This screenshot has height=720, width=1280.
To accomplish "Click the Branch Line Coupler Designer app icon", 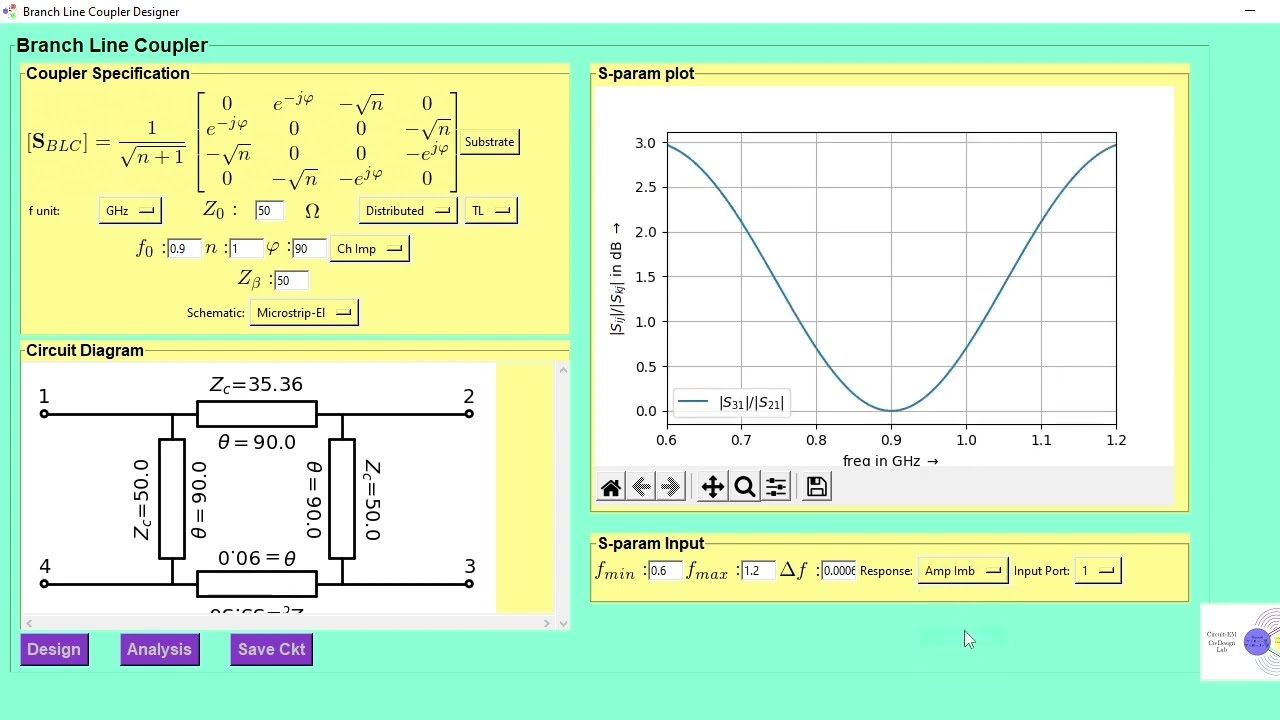I will 10,11.
